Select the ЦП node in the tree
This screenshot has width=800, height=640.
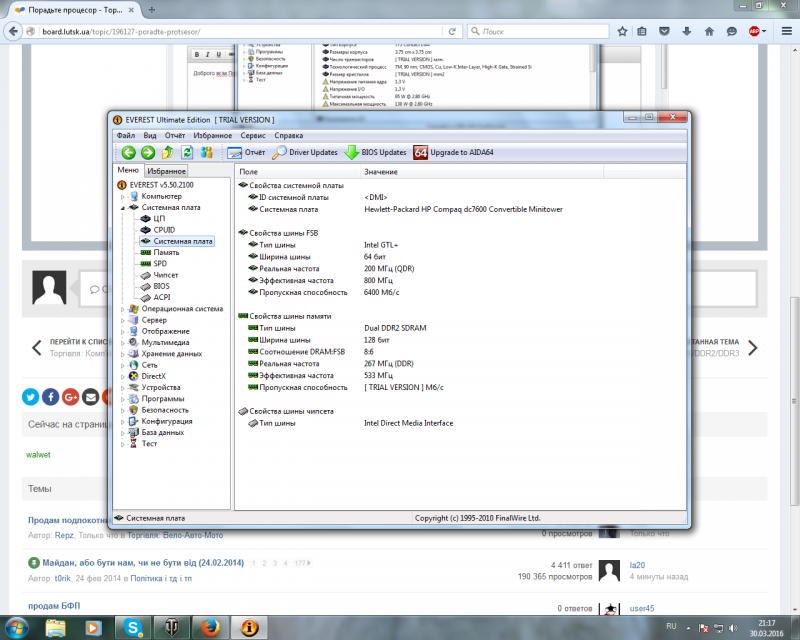(x=158, y=218)
